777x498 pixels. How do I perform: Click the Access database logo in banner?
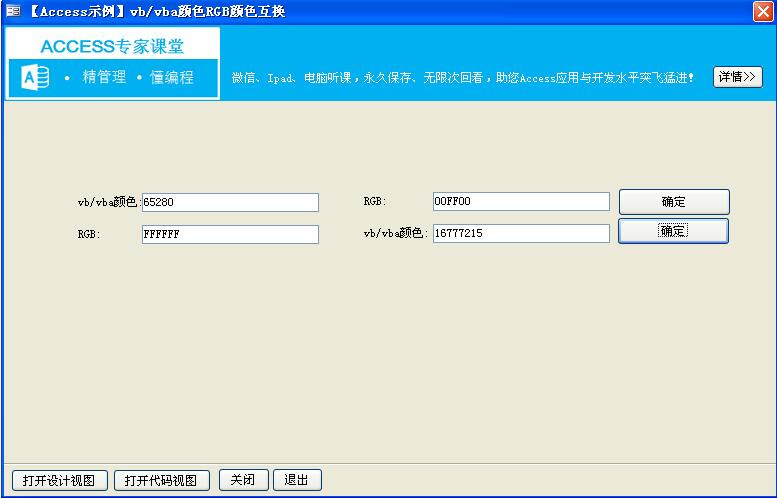[35, 78]
